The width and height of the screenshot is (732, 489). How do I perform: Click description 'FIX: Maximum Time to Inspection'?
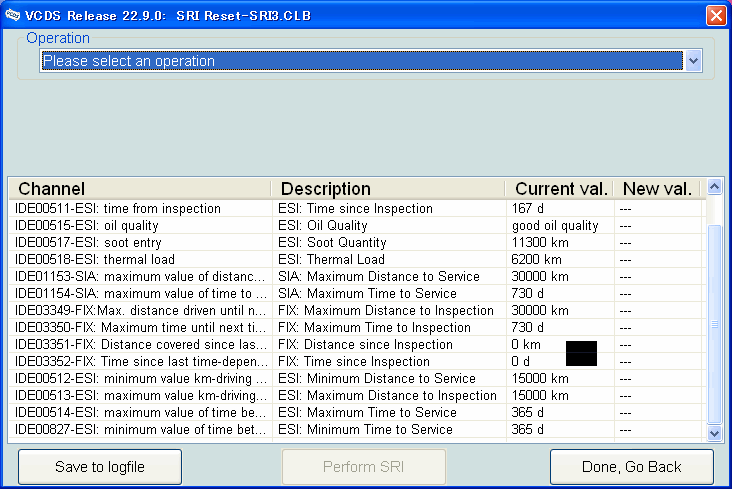(x=374, y=327)
